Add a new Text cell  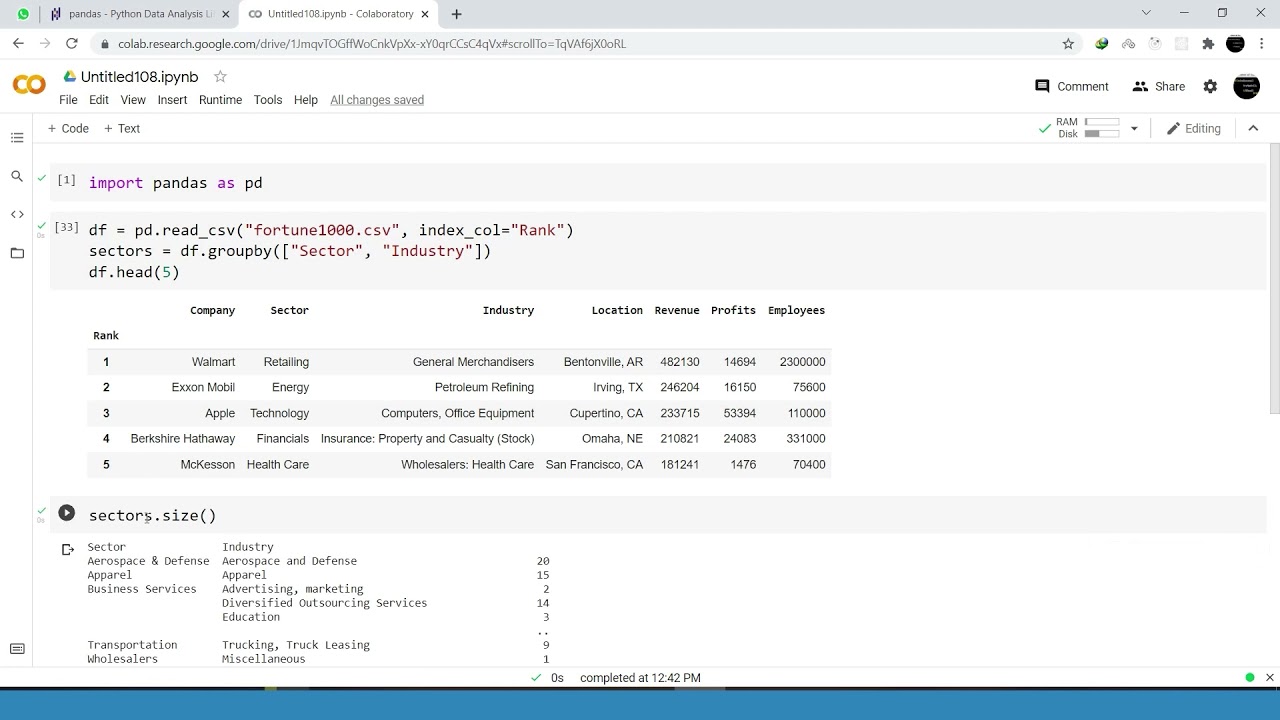122,128
